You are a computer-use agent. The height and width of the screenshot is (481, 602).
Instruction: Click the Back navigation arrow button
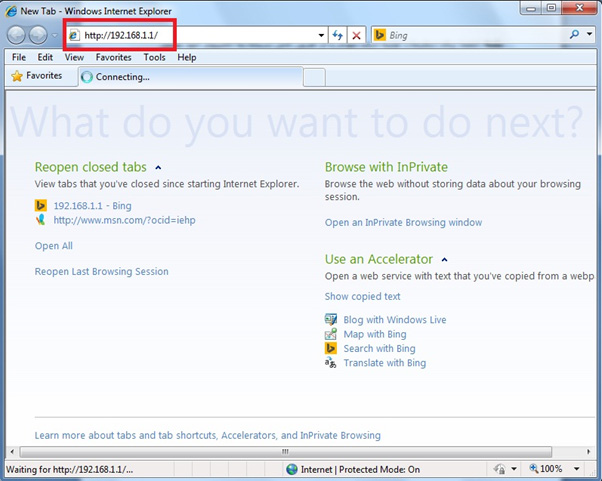(x=16, y=35)
